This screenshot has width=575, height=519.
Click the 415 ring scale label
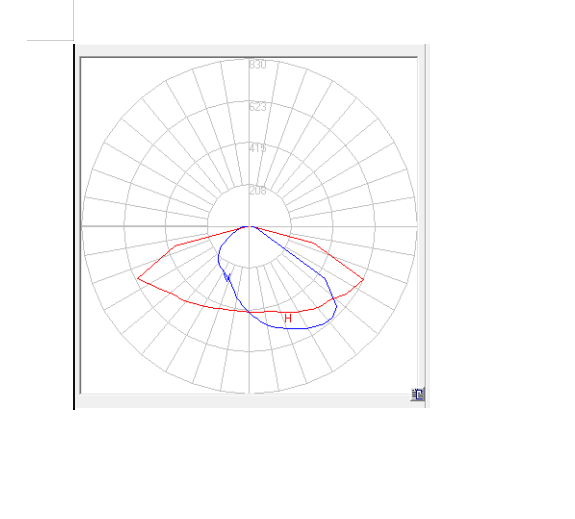tap(257, 148)
